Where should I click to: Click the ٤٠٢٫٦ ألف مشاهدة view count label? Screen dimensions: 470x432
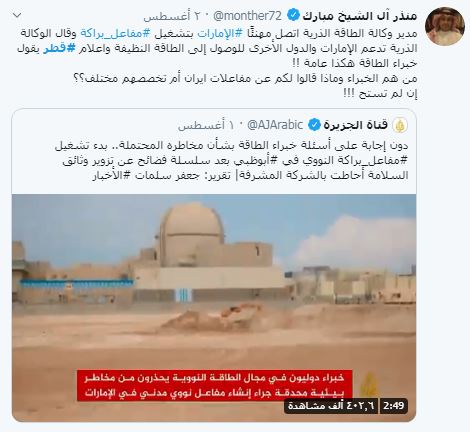(331, 406)
